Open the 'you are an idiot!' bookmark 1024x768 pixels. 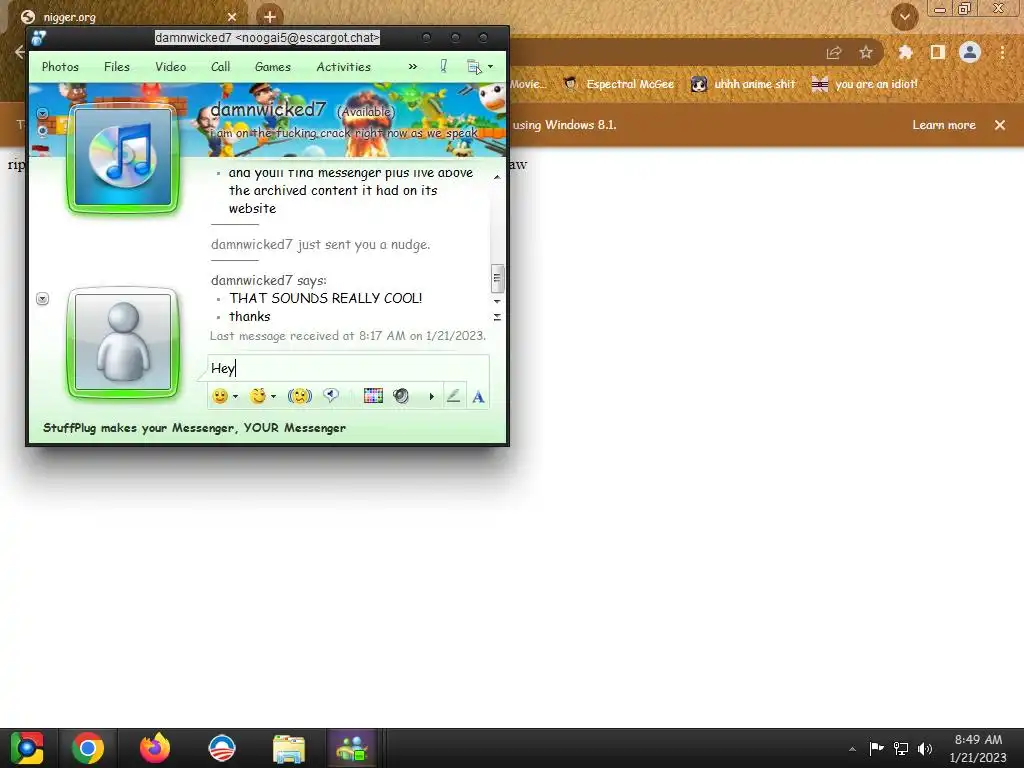(865, 84)
